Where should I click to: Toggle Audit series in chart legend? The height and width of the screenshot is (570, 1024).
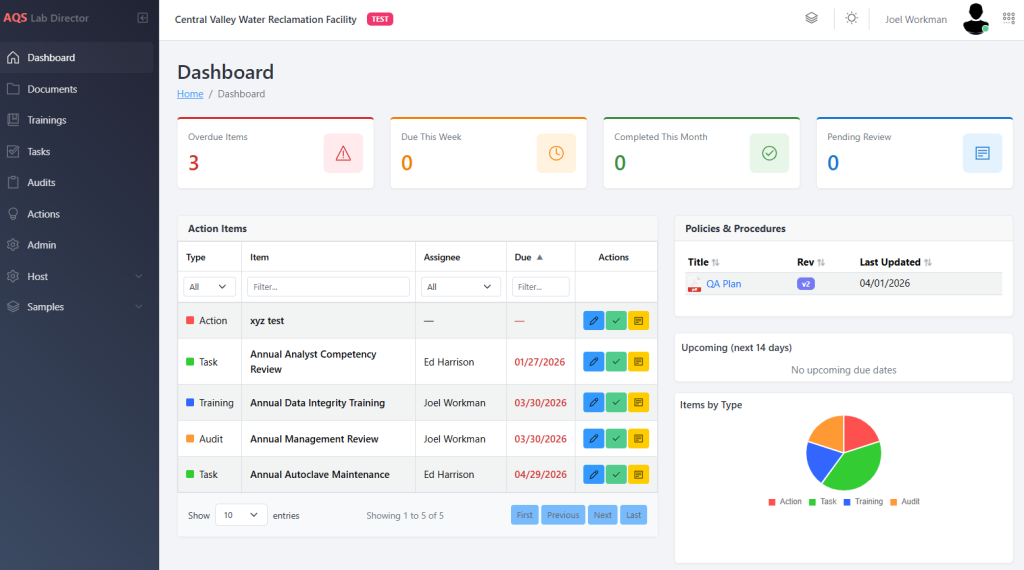pyautogui.click(x=904, y=501)
